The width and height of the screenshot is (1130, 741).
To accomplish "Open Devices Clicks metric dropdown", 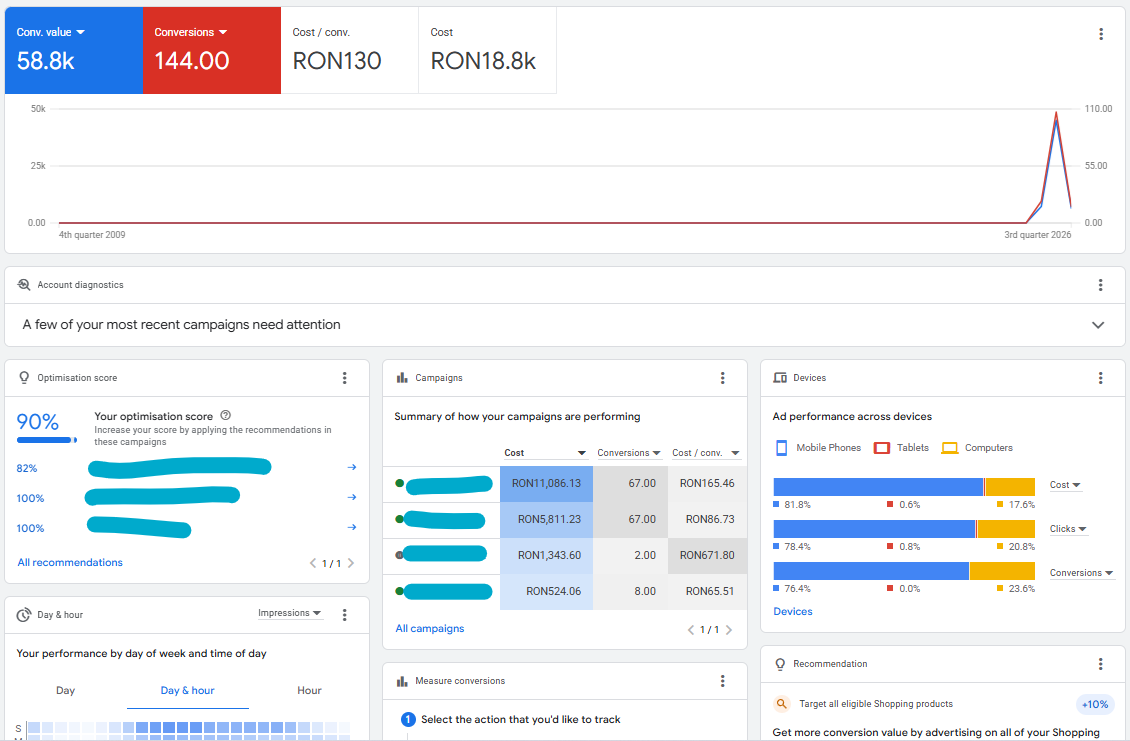I will 1068,529.
